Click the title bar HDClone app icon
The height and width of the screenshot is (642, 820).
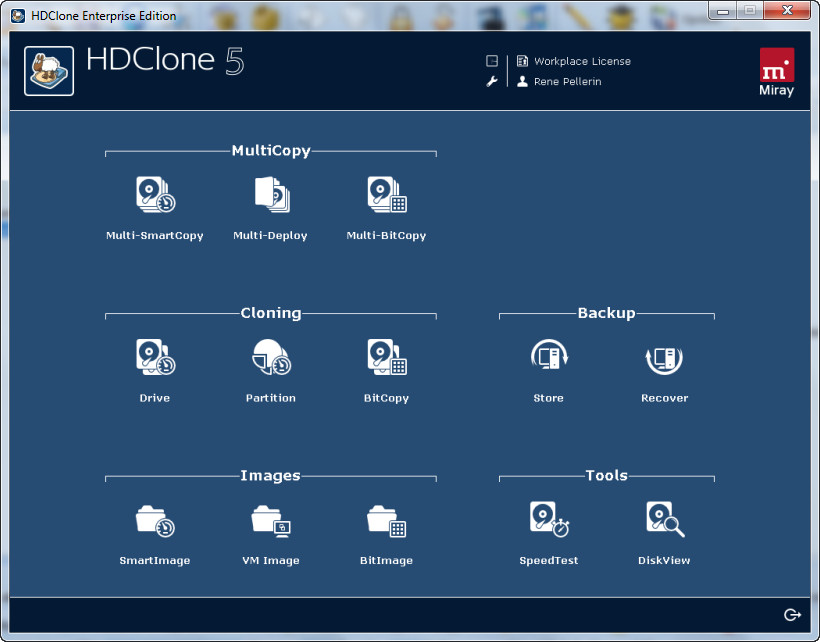18,16
